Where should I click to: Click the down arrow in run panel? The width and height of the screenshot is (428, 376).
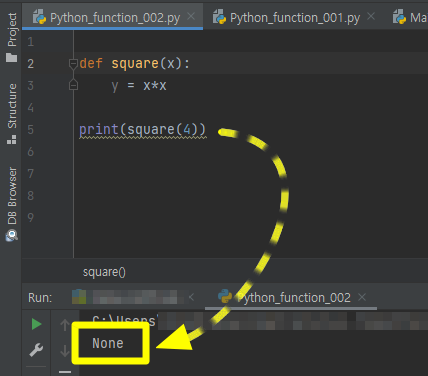point(65,351)
